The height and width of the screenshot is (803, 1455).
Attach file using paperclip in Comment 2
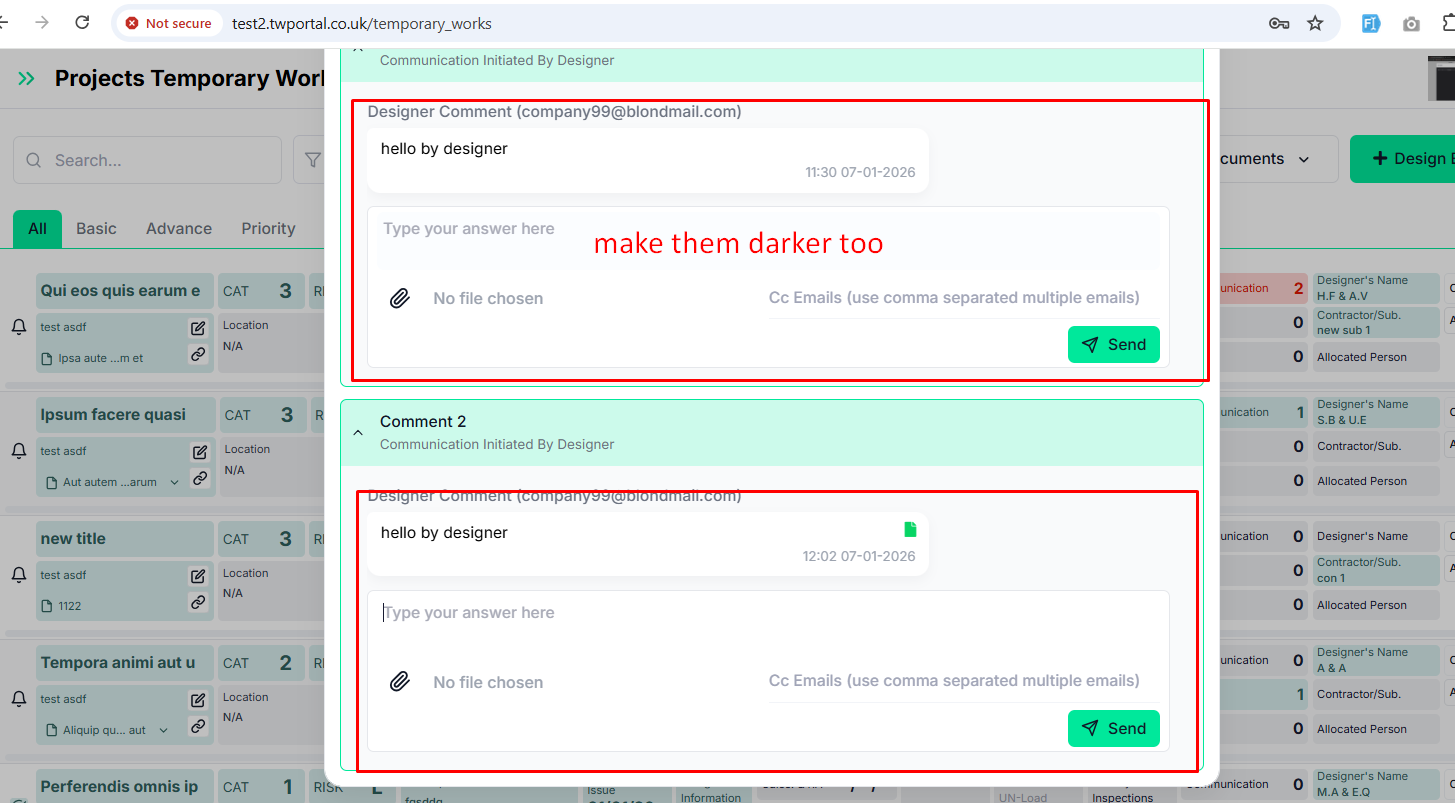click(x=400, y=682)
